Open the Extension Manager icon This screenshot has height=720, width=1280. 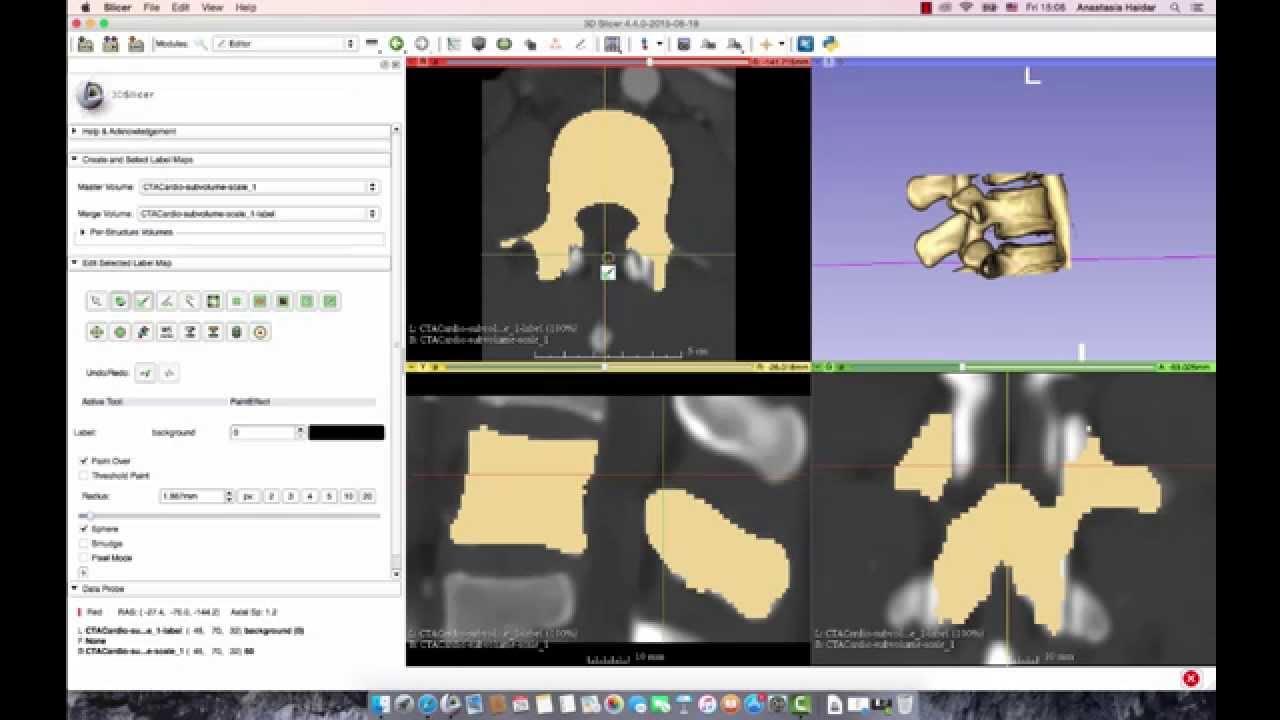point(805,44)
